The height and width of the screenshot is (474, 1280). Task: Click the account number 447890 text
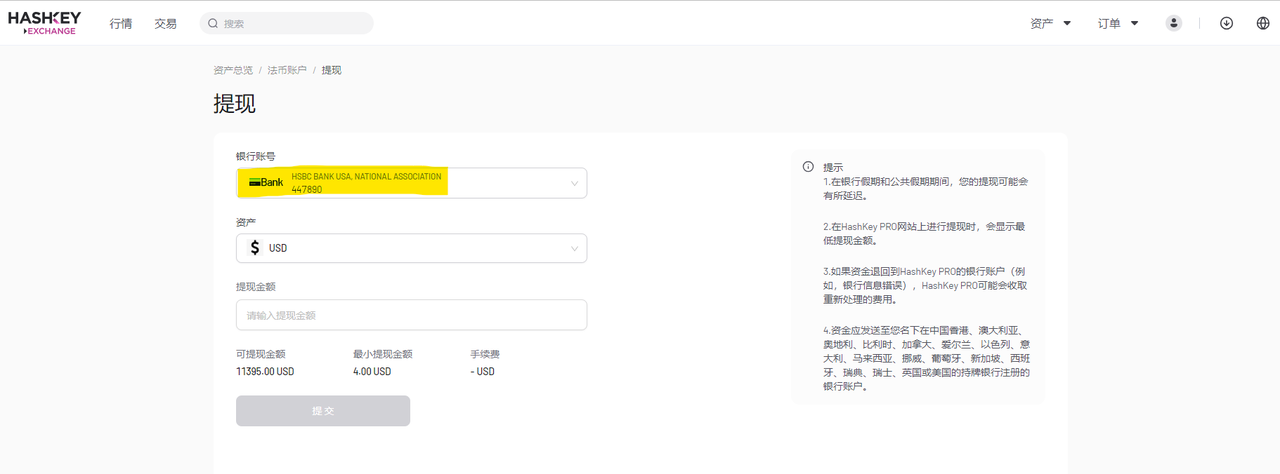[307, 189]
